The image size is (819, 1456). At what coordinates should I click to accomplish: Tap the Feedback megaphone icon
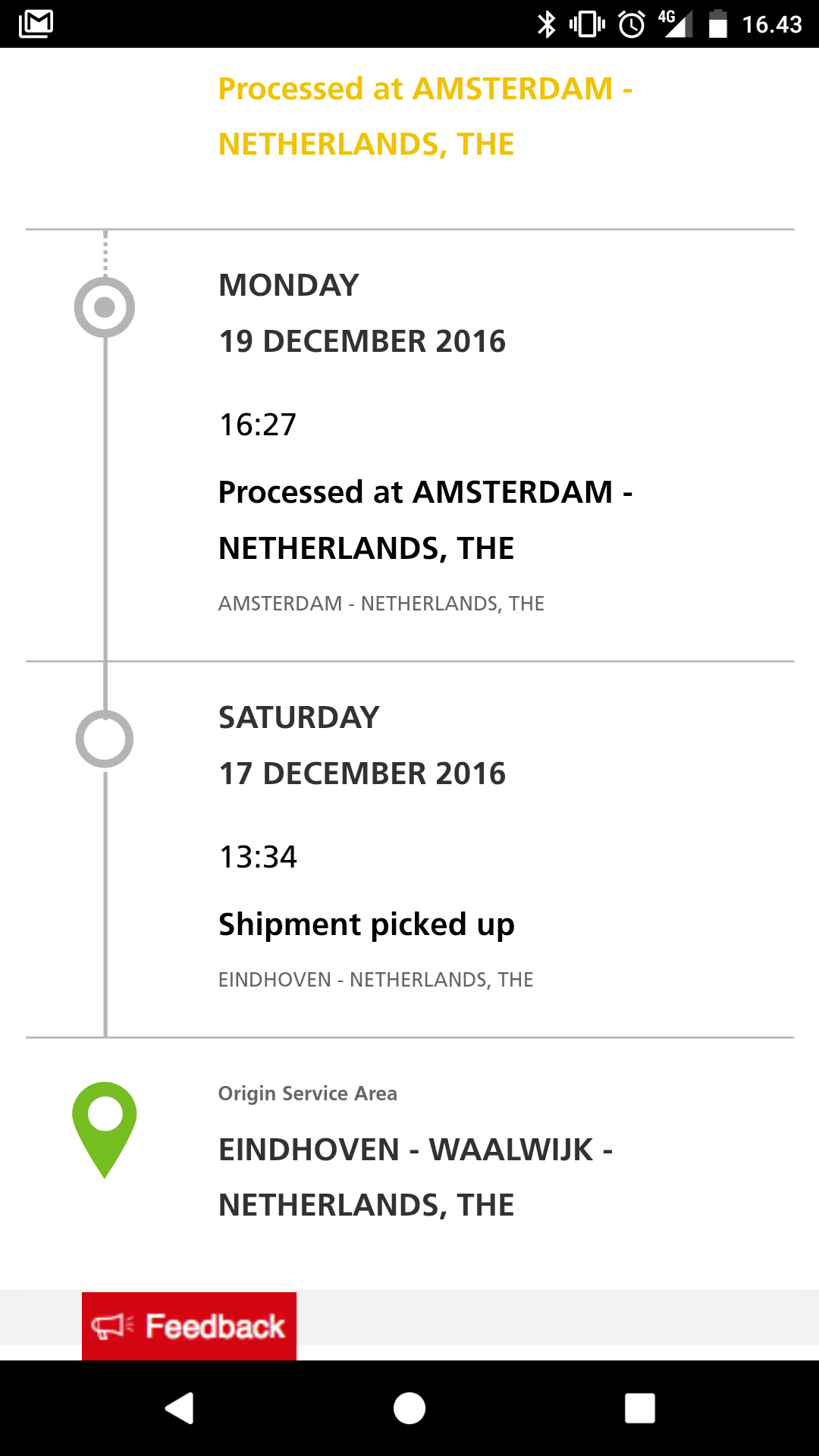tap(111, 1326)
